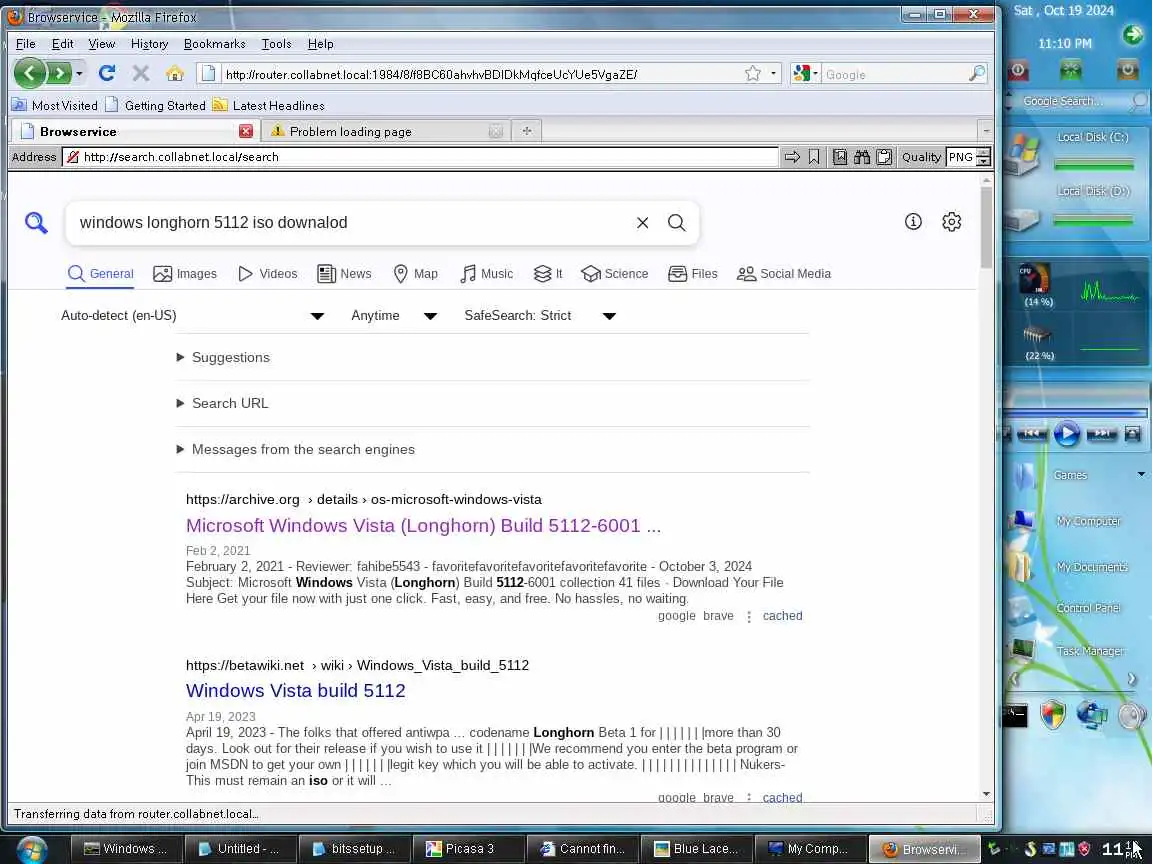Click the Local Disk (C:) drive icon

click(x=1025, y=154)
